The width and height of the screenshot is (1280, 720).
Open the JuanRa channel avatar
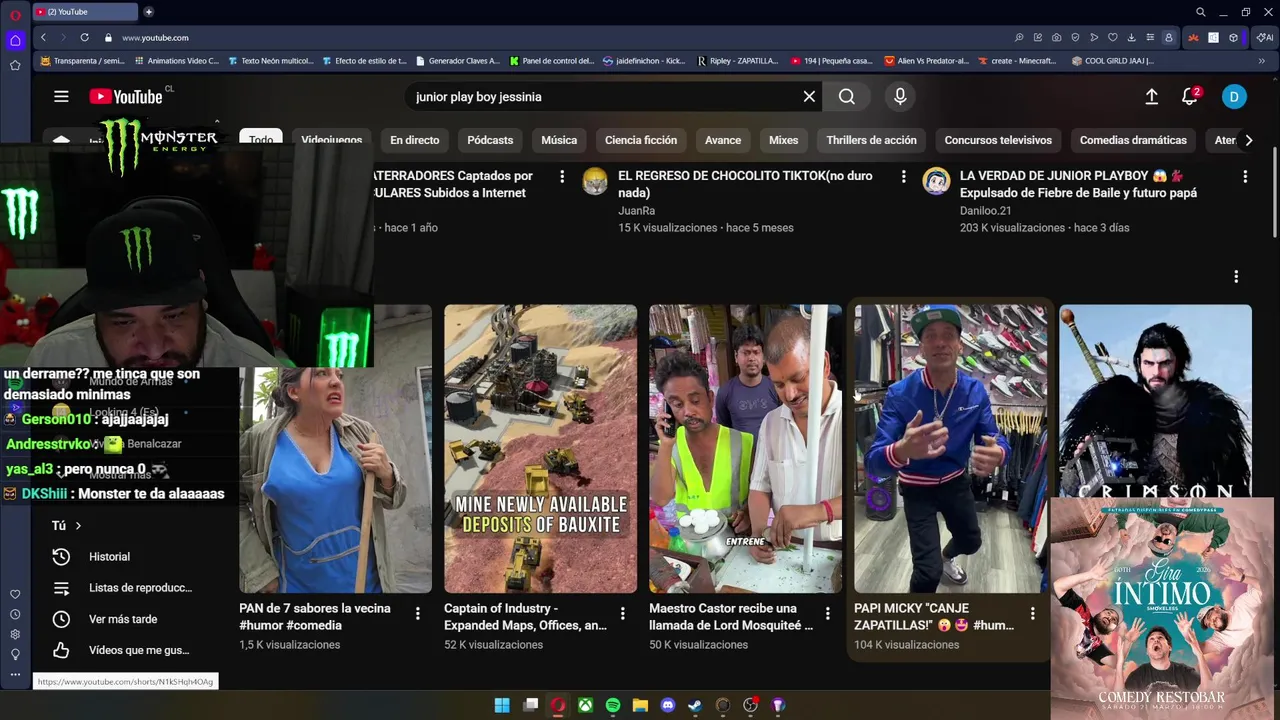(x=595, y=181)
